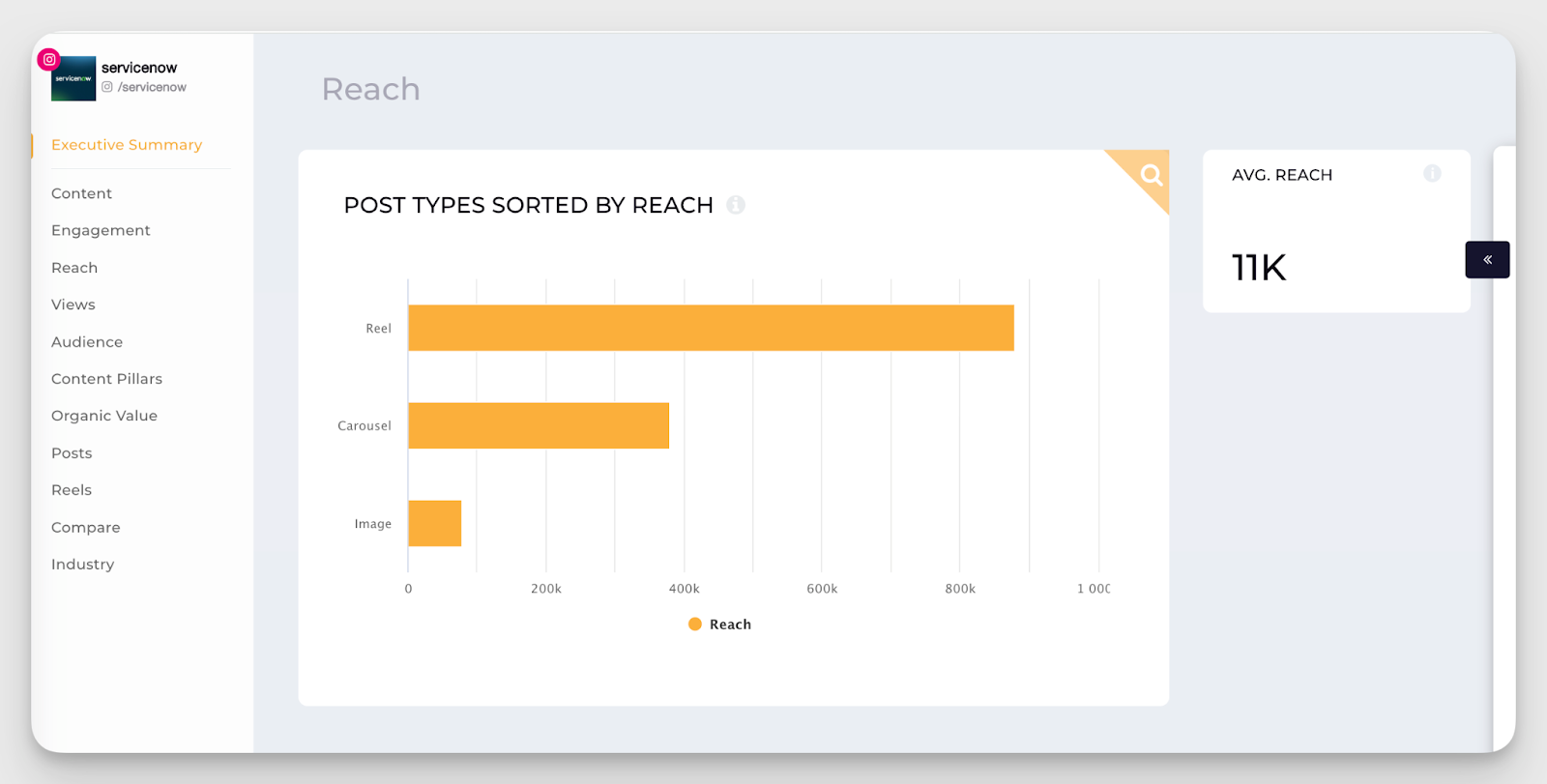Open the Executive Summary section
The height and width of the screenshot is (784, 1547).
click(x=127, y=145)
